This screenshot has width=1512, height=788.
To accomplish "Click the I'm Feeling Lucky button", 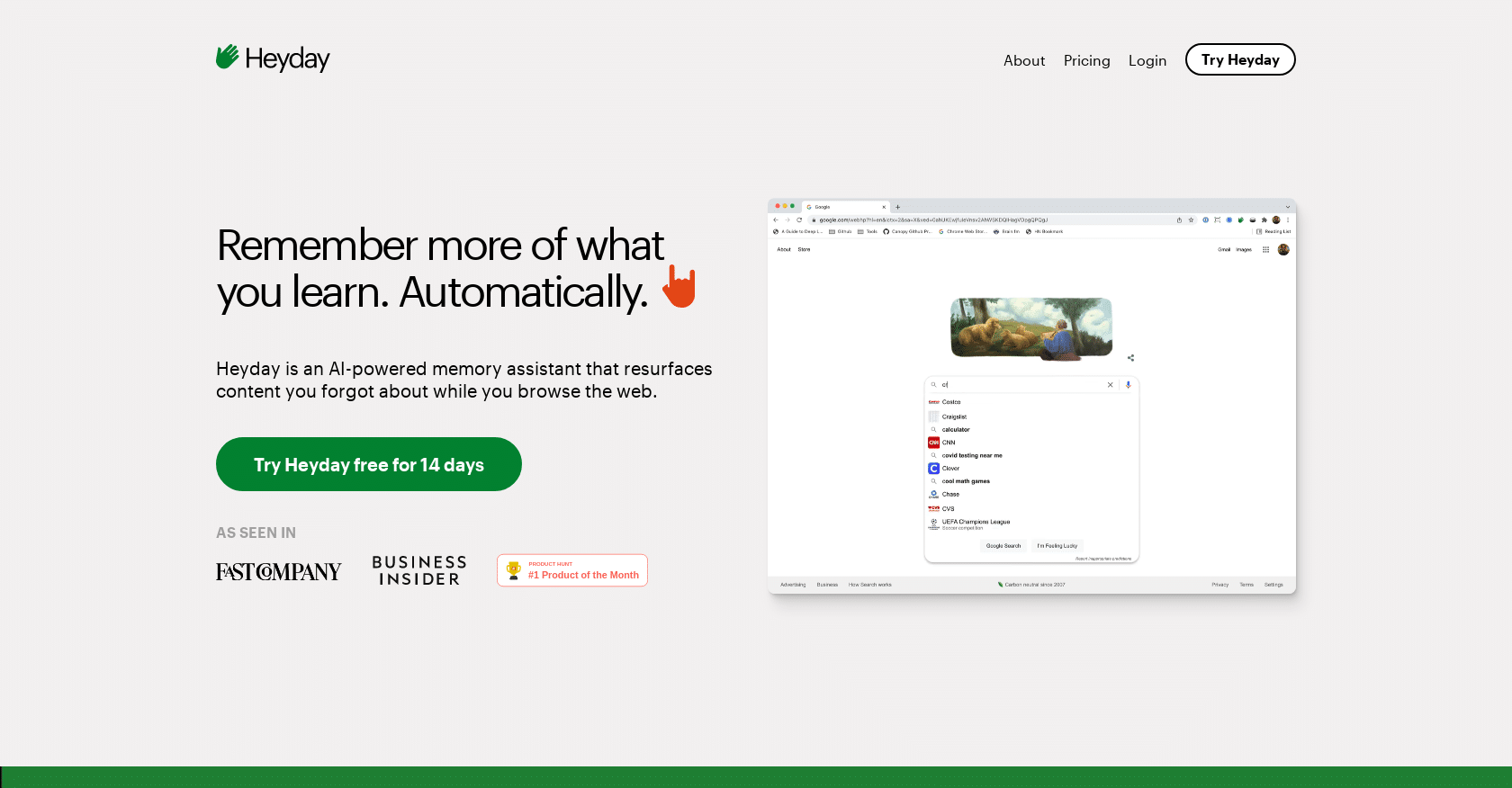I will click(1057, 546).
